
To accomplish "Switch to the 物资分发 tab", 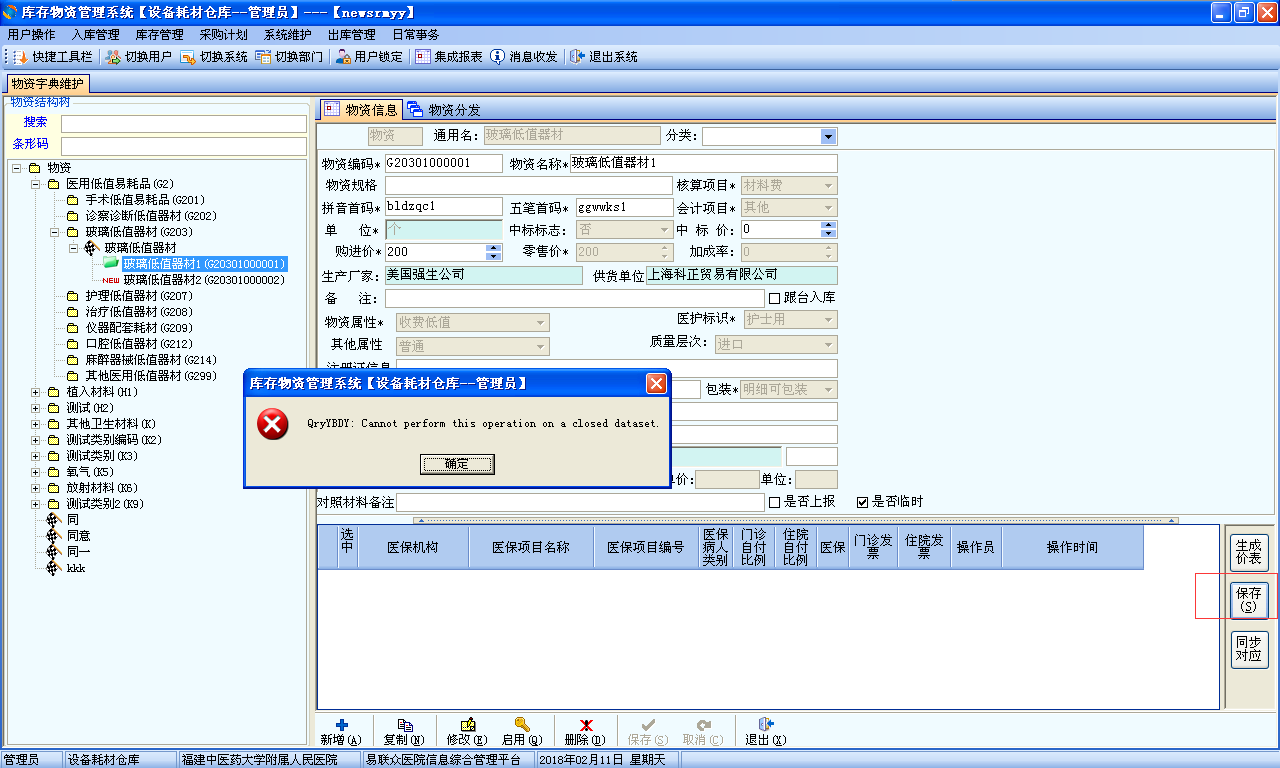I will [444, 110].
